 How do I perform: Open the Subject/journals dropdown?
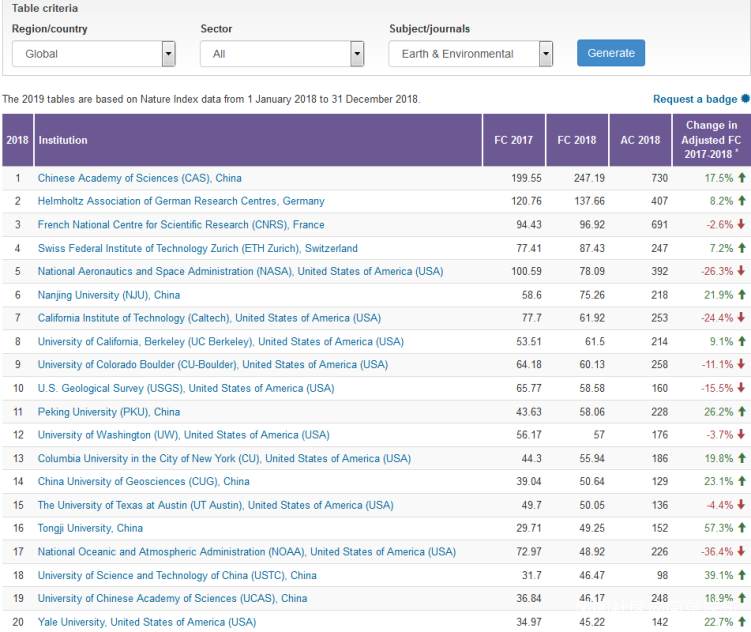coord(470,54)
